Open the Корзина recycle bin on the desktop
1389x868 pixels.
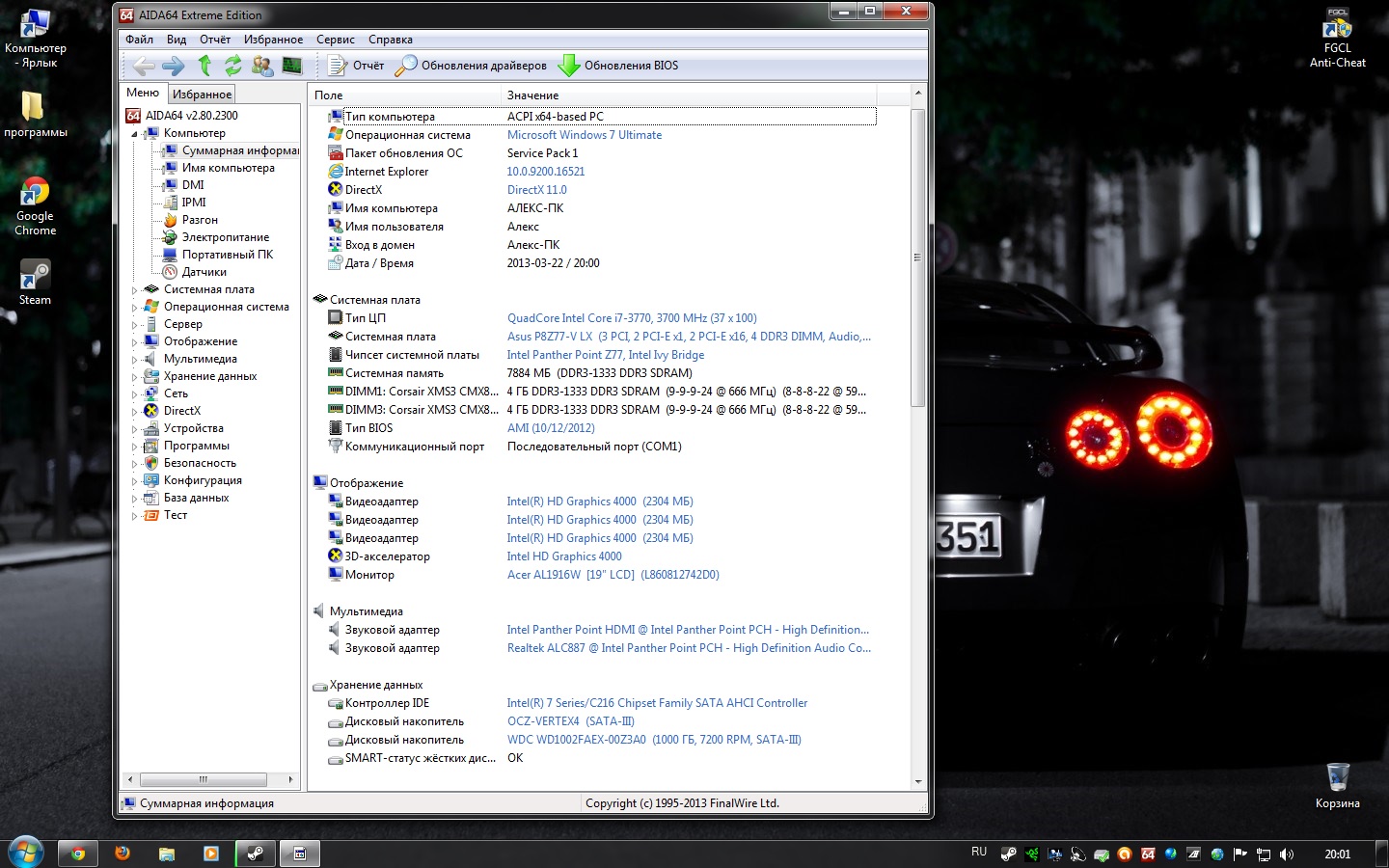pyautogui.click(x=1338, y=786)
